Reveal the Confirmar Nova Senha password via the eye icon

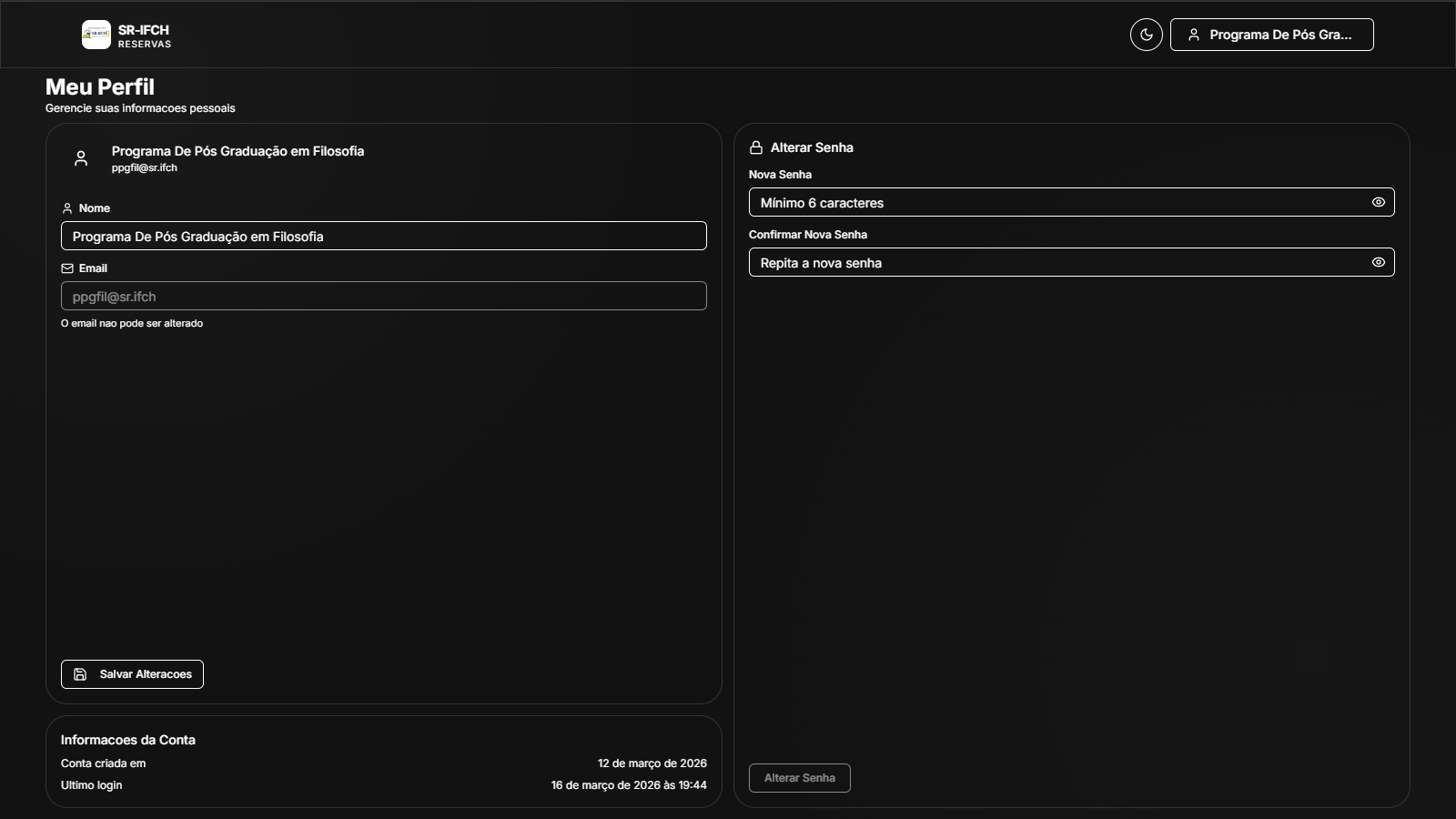[1378, 262]
